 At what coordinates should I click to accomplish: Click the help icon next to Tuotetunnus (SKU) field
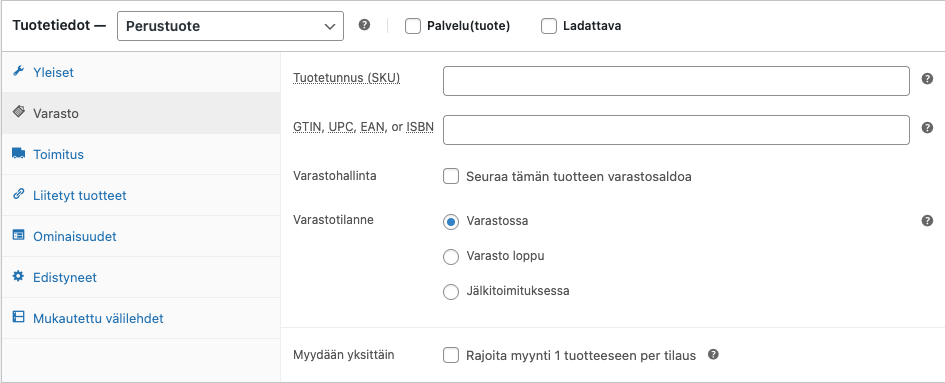tap(928, 78)
